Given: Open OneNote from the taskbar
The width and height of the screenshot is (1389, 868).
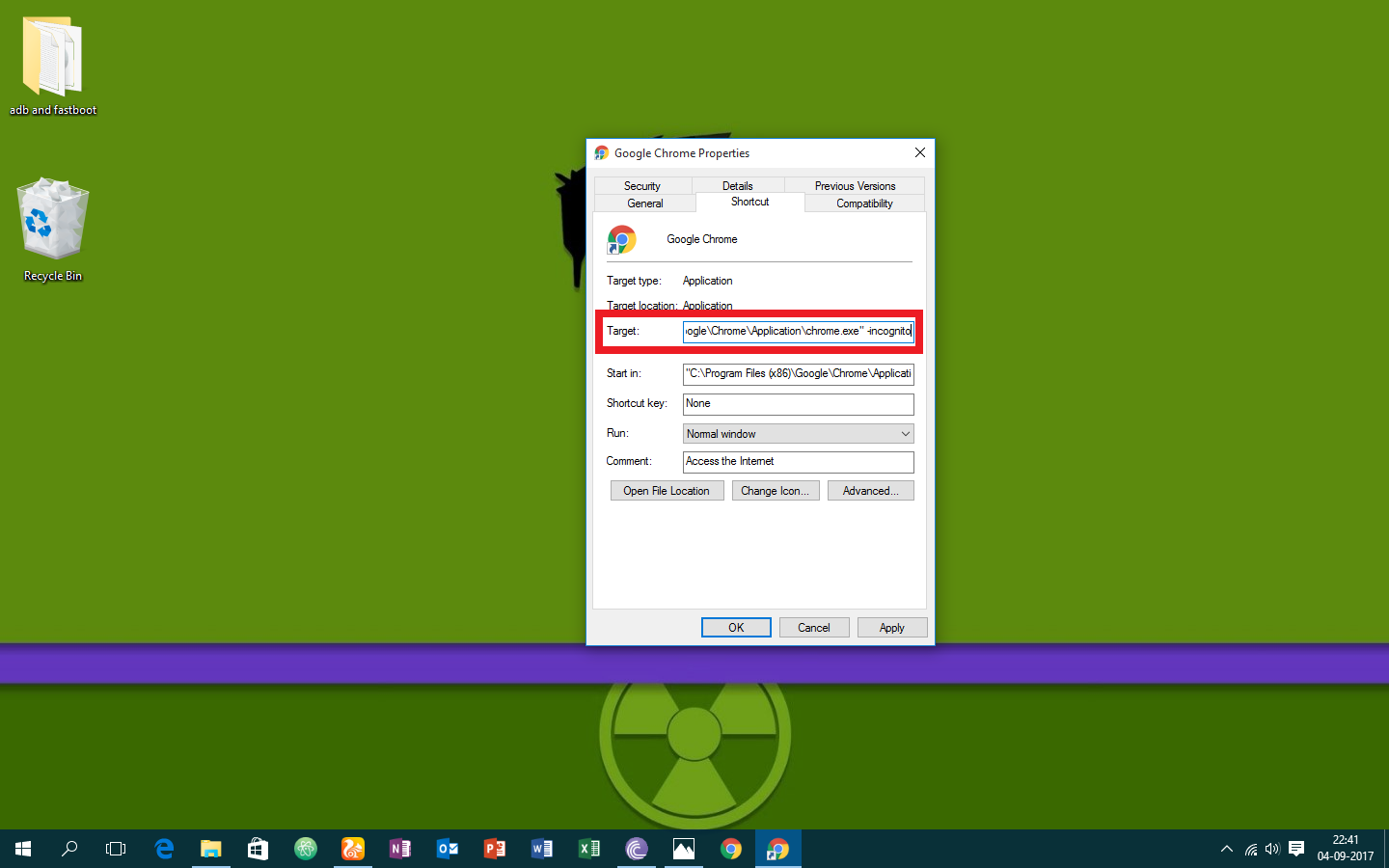Looking at the screenshot, I should [x=400, y=849].
